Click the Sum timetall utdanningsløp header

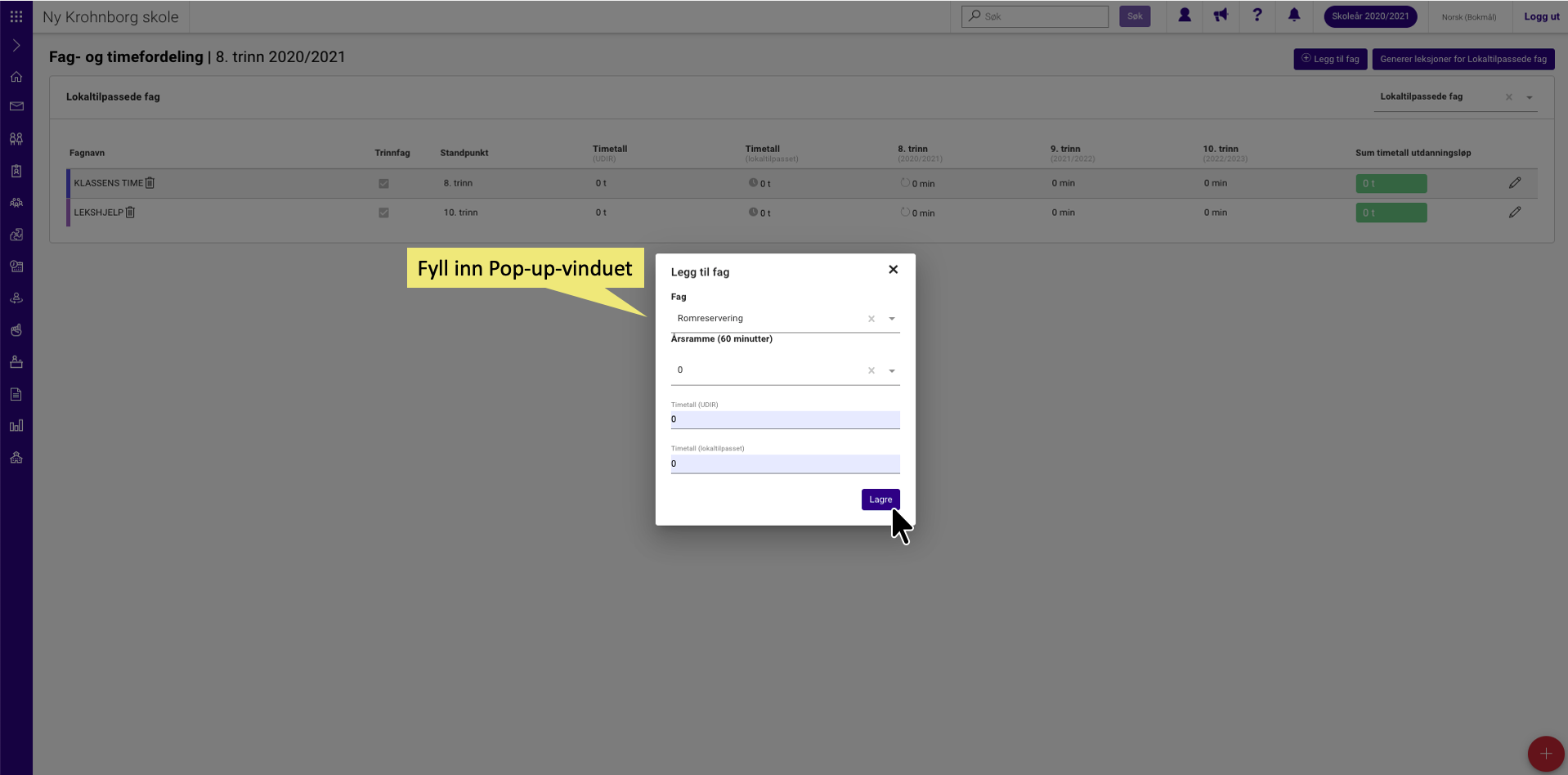[x=1413, y=153]
